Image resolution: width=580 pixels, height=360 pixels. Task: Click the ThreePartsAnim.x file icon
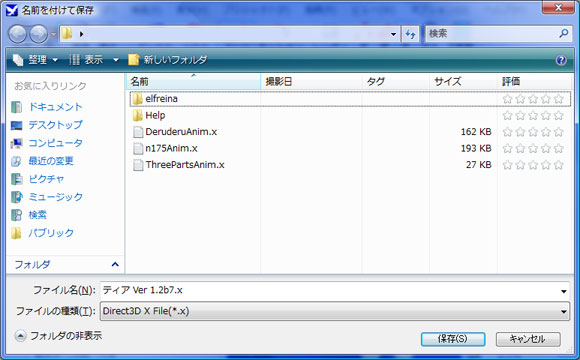pyautogui.click(x=138, y=165)
